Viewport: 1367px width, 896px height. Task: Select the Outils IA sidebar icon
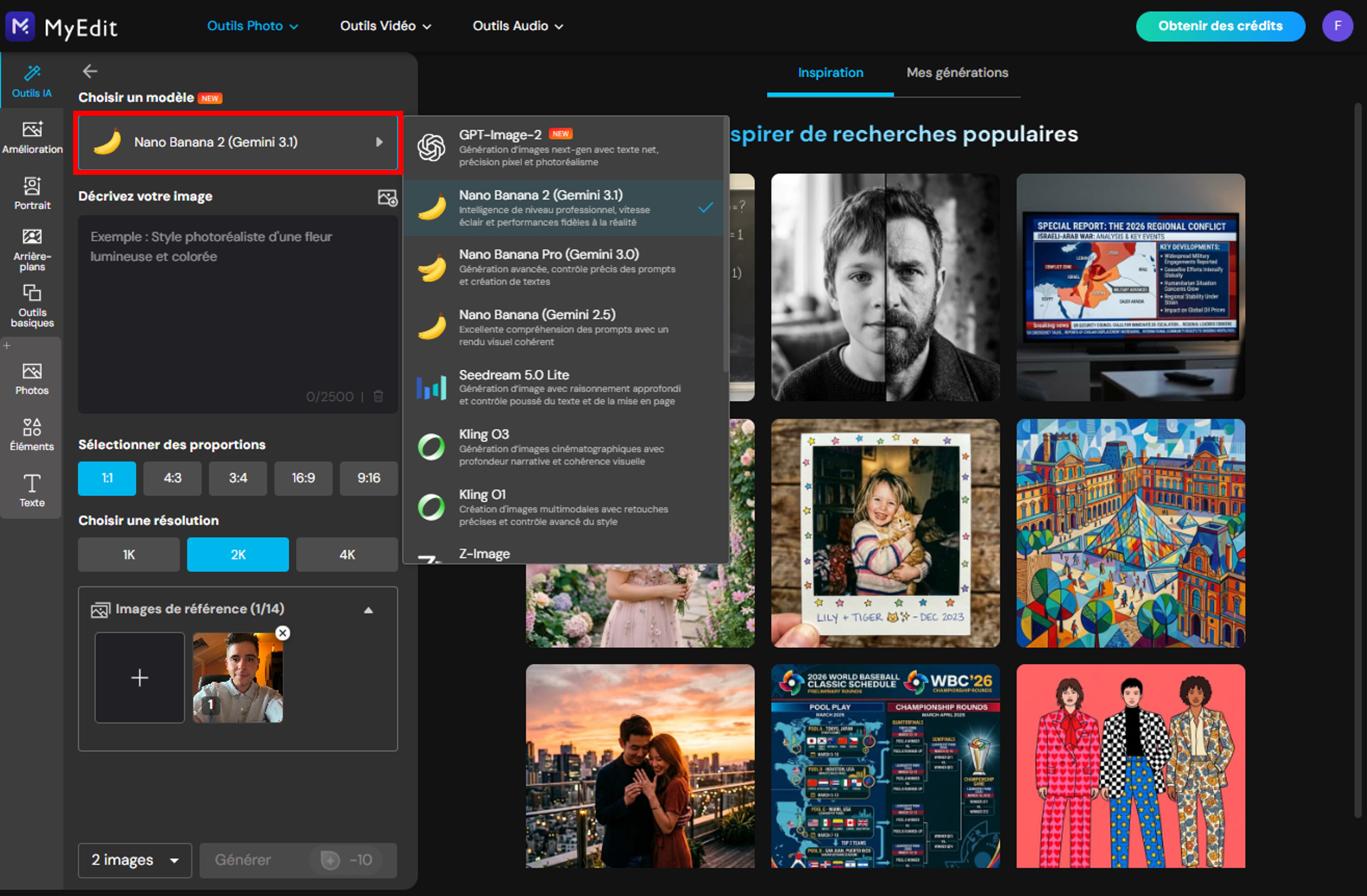tap(31, 81)
